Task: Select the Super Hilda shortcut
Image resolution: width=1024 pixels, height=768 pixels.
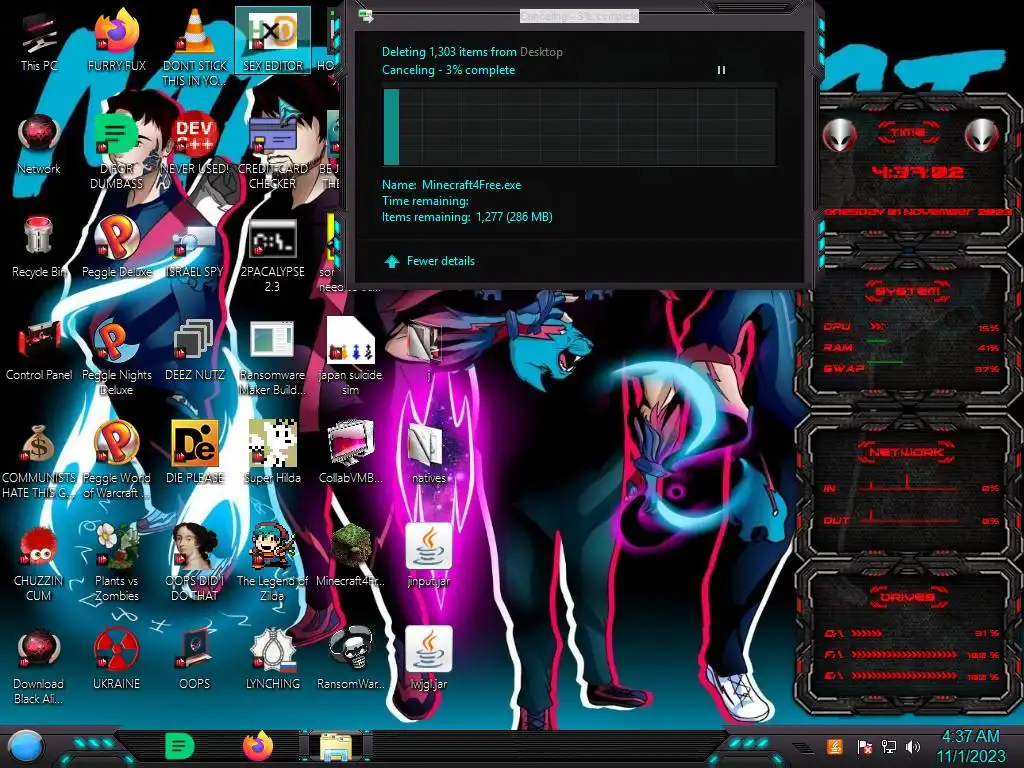Action: (272, 454)
